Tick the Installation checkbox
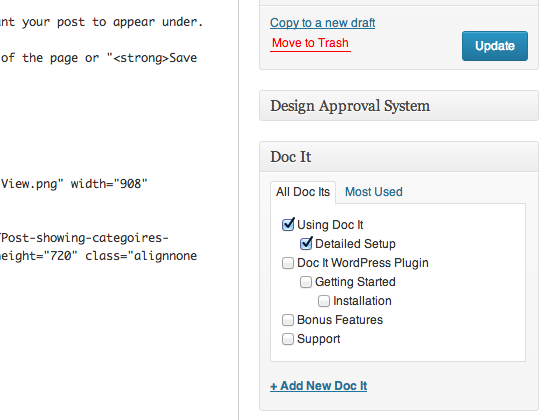This screenshot has height=420, width=546. 324,301
